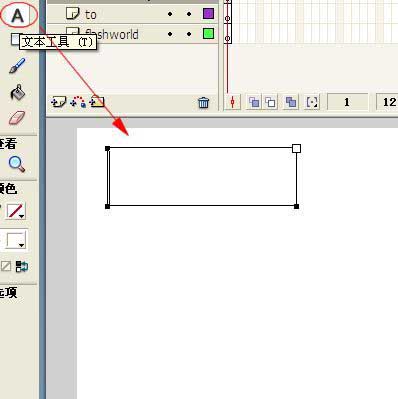Click the text box resize handle
Screen dimensions: 398x399
click(296, 148)
